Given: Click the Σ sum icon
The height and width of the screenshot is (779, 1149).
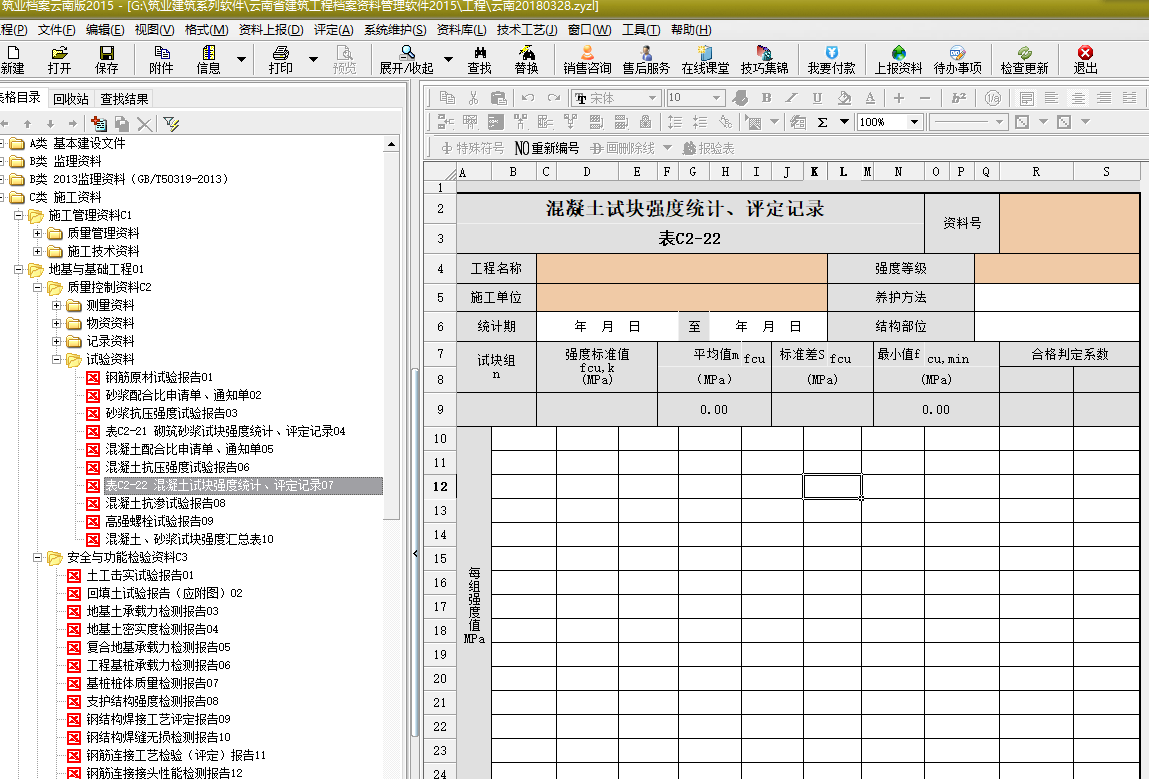Looking at the screenshot, I should (x=823, y=122).
